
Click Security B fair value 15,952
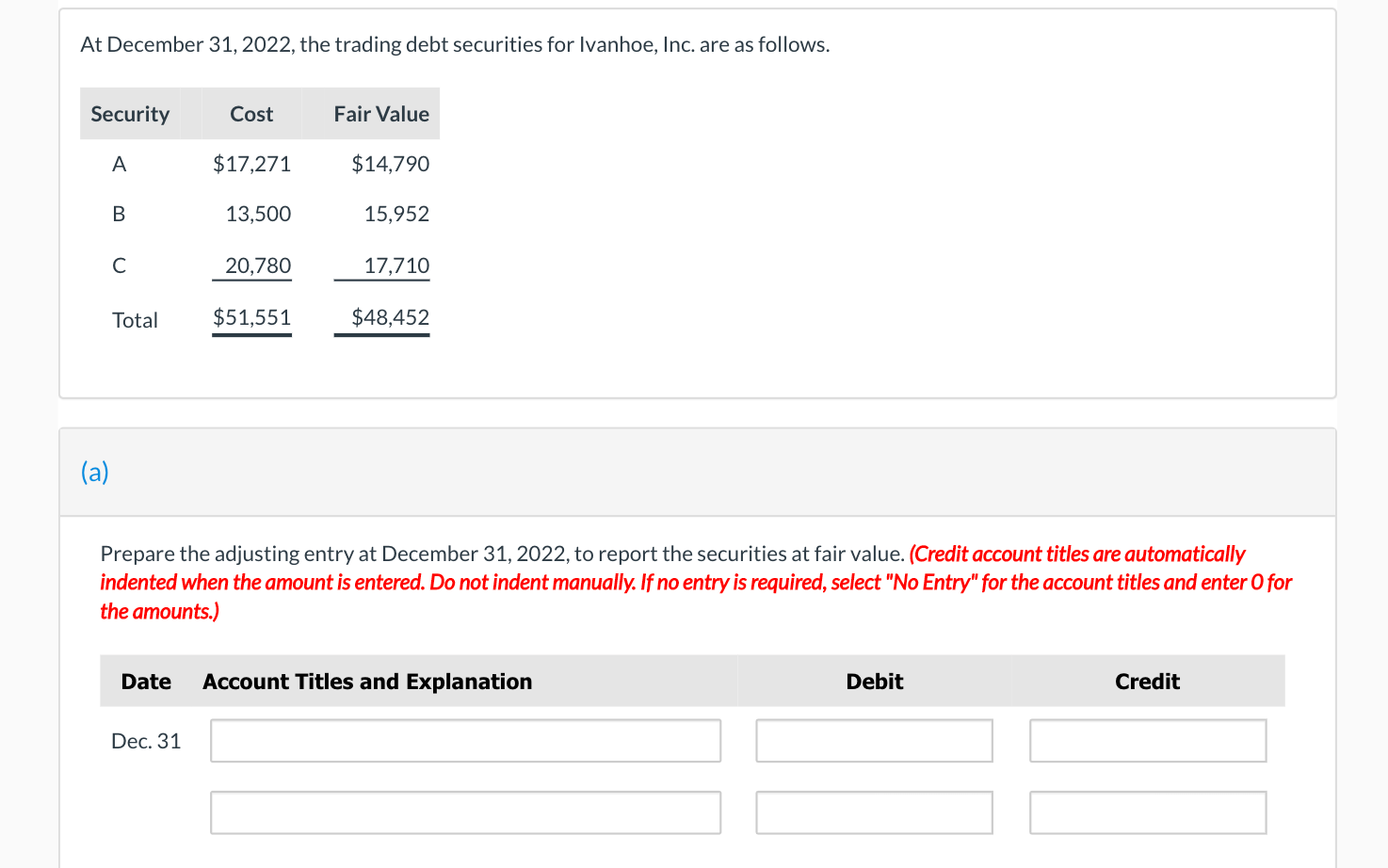click(396, 214)
